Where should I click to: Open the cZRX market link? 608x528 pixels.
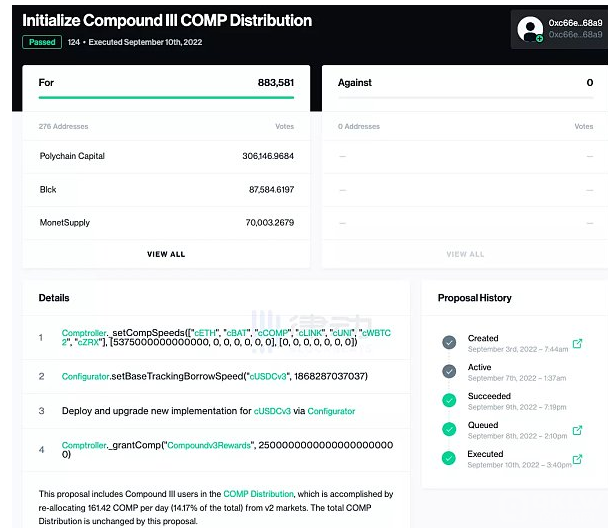(x=88, y=342)
